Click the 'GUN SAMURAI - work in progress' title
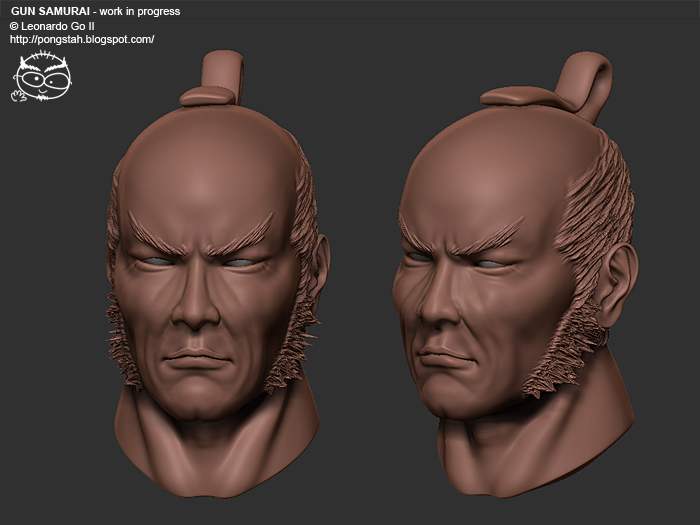 point(95,11)
